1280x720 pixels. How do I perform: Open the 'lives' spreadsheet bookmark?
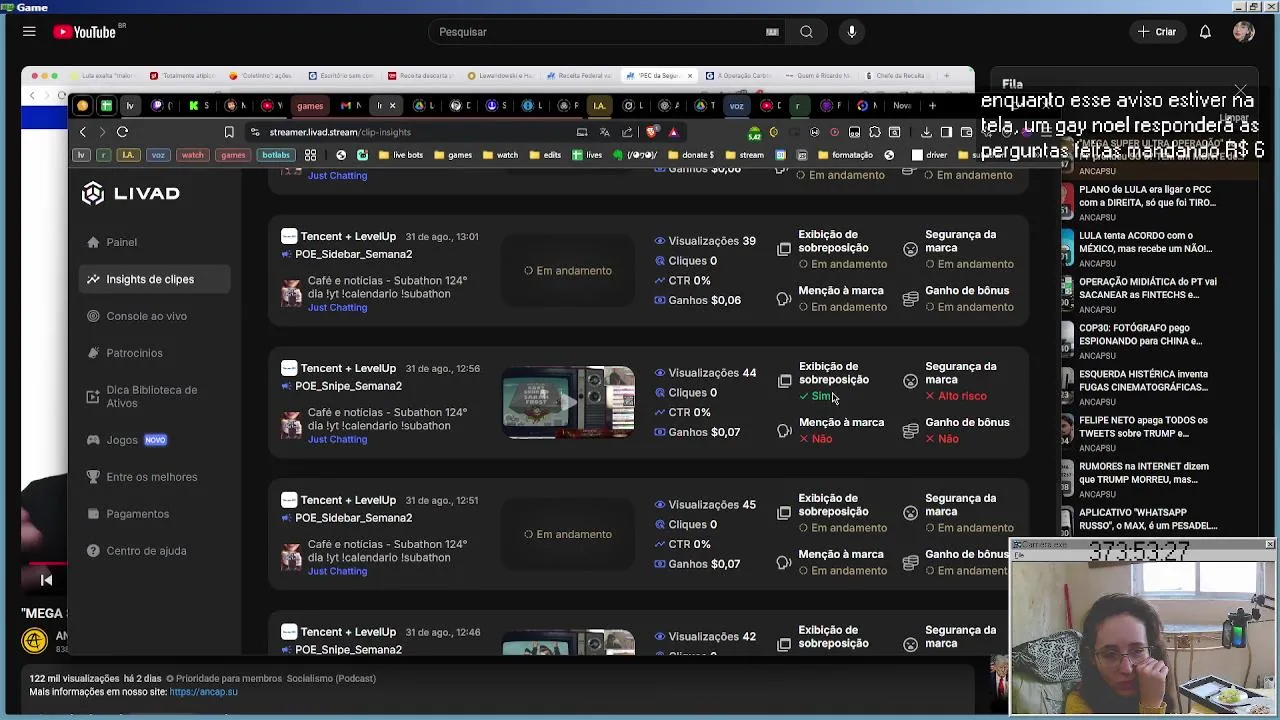coord(587,155)
